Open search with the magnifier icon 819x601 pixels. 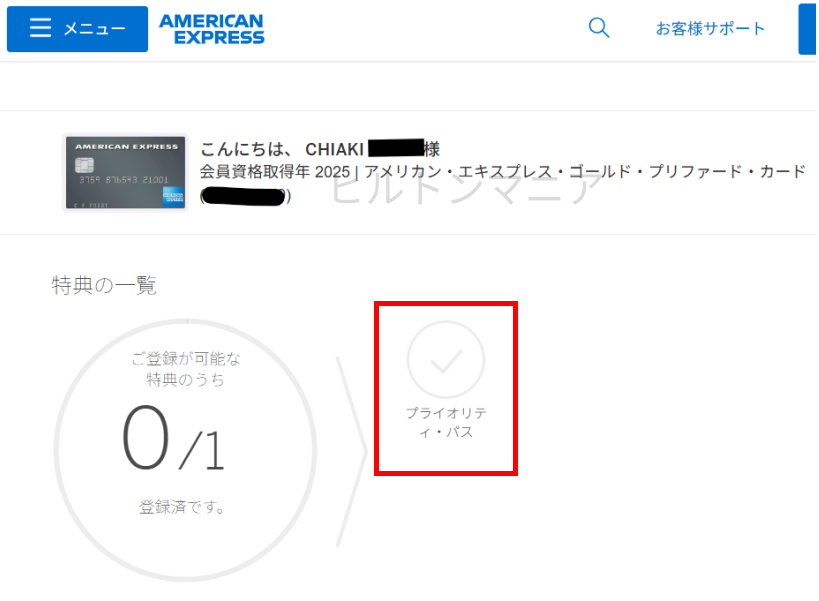(599, 28)
